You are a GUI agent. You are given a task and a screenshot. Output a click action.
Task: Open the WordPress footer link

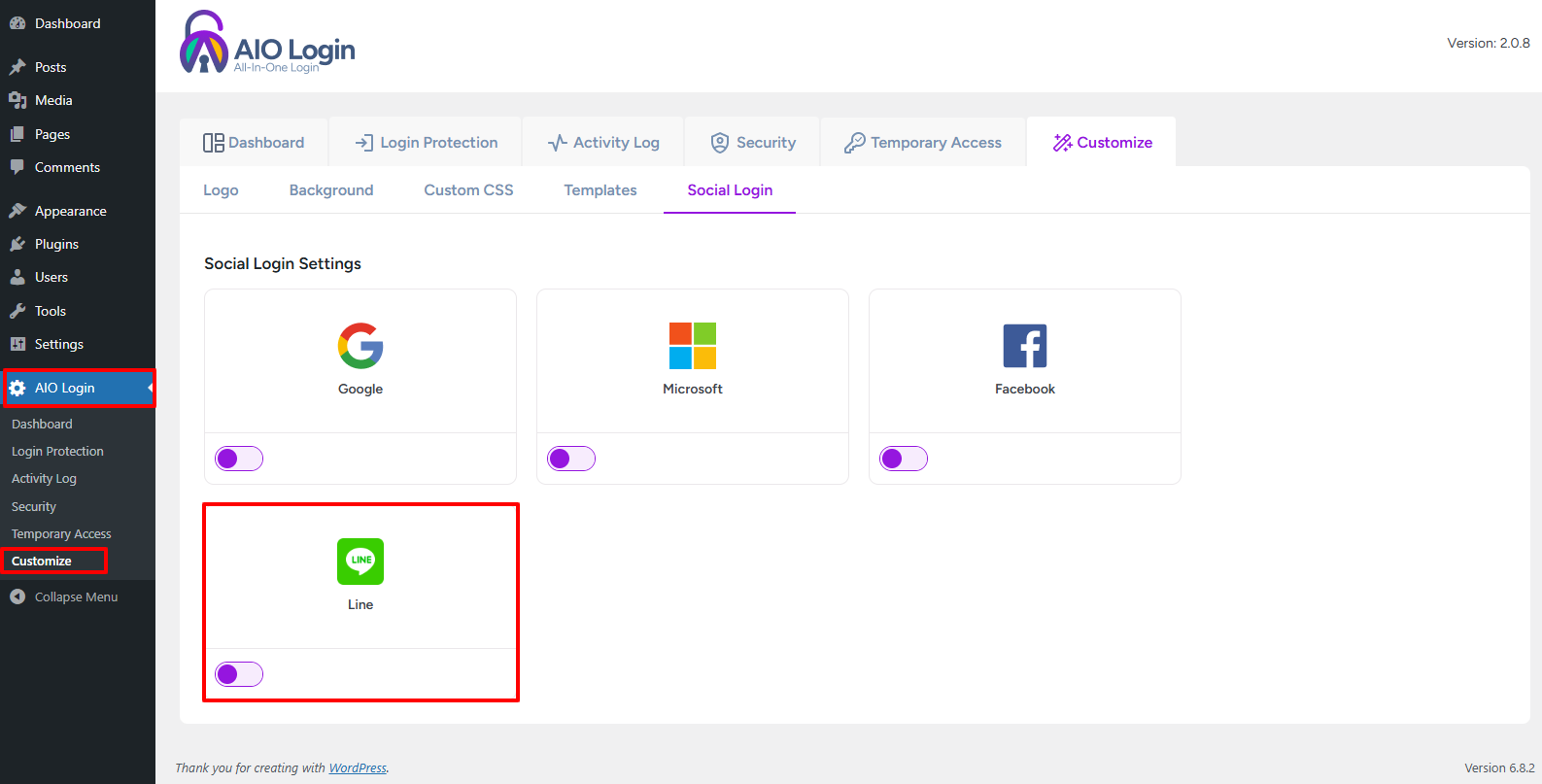pyautogui.click(x=358, y=768)
